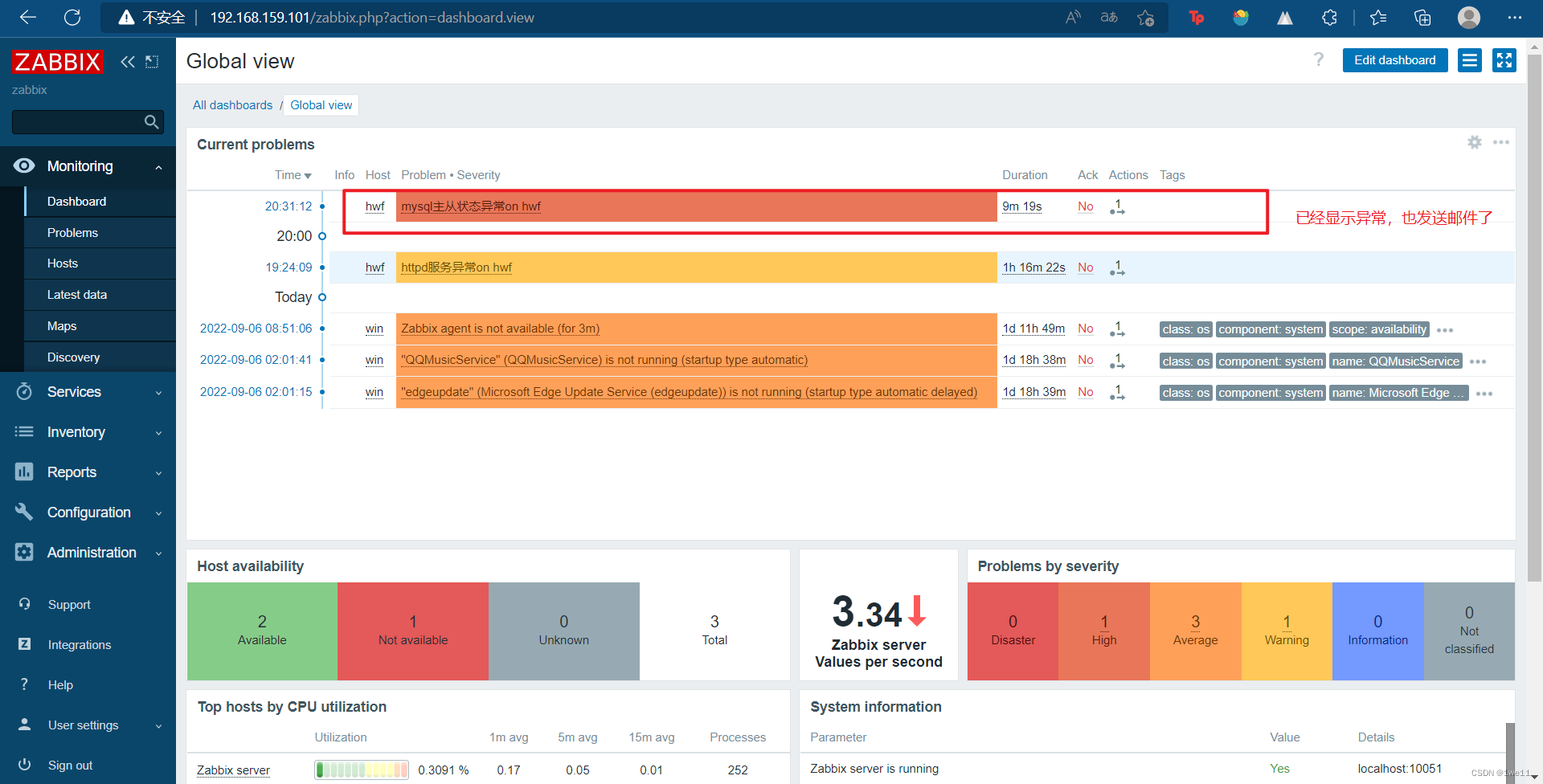The height and width of the screenshot is (784, 1543).
Task: Click the search magnifier icon in the sidebar
Action: tap(151, 122)
